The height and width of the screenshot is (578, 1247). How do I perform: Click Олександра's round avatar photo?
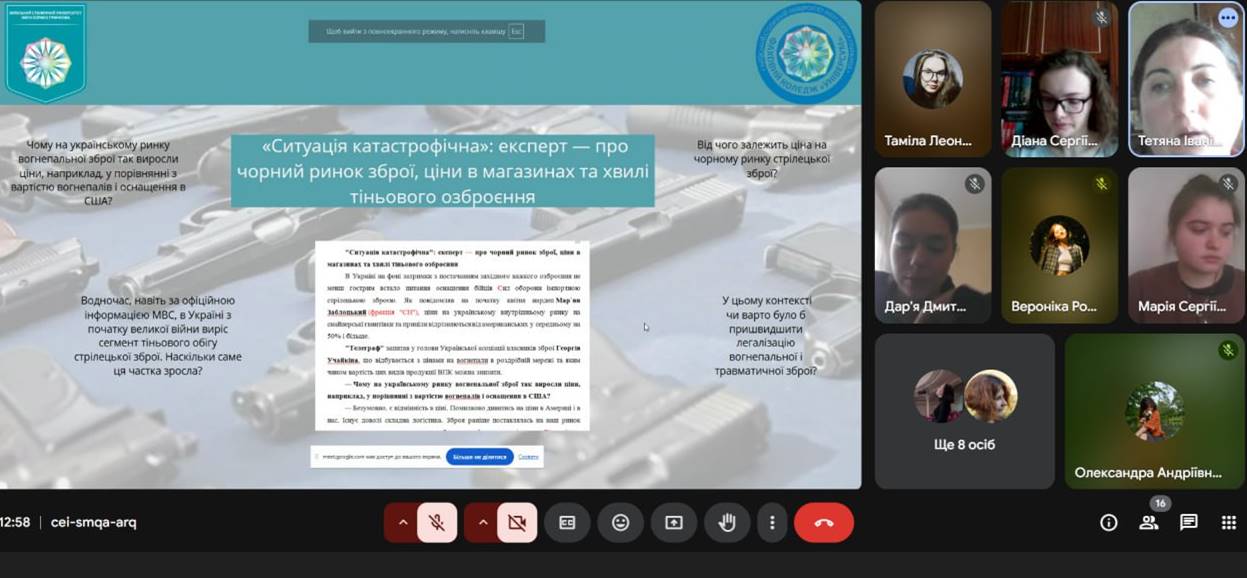[x=1155, y=411]
